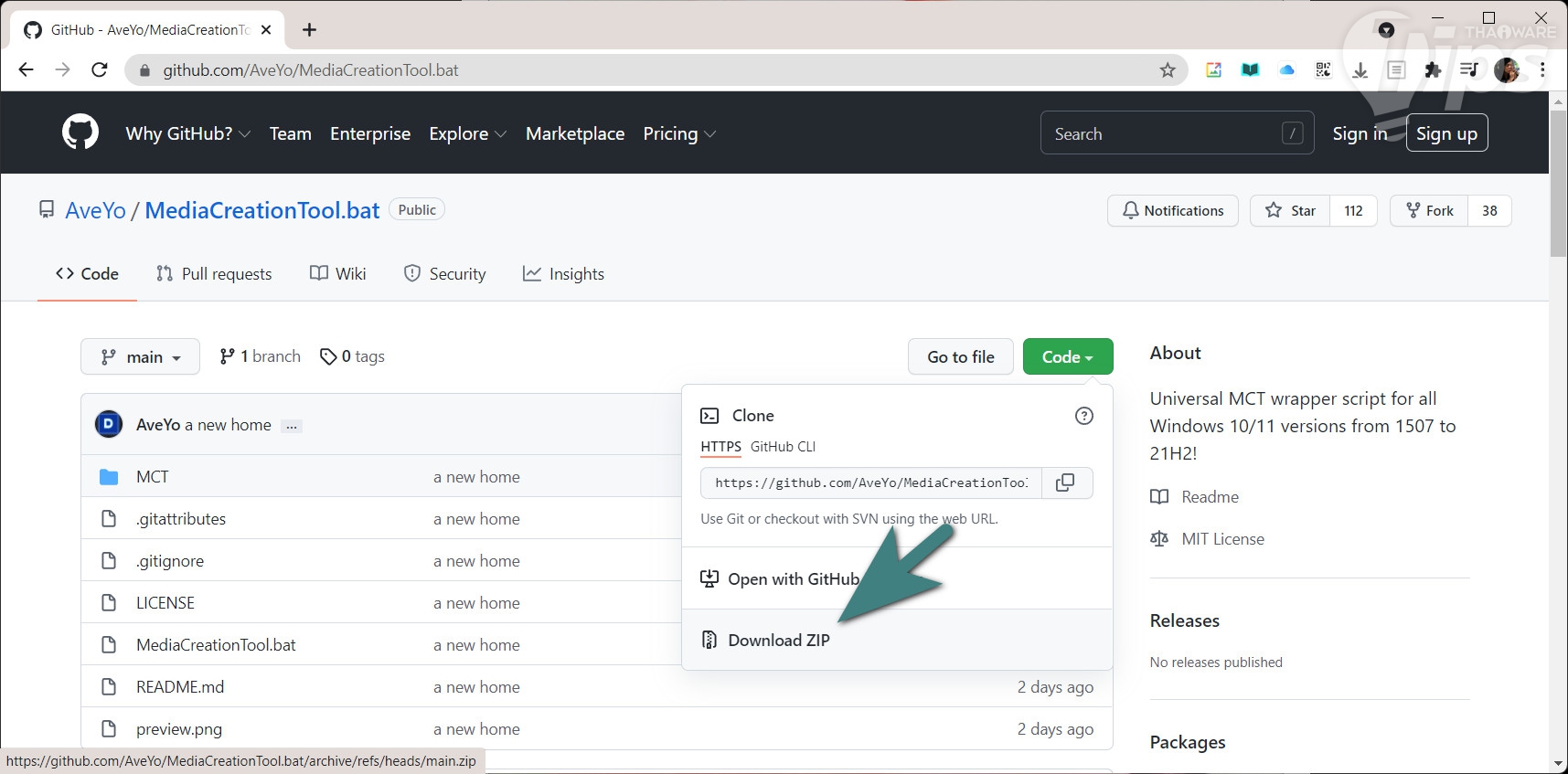Open the QR code extension icon

pyautogui.click(x=1323, y=70)
